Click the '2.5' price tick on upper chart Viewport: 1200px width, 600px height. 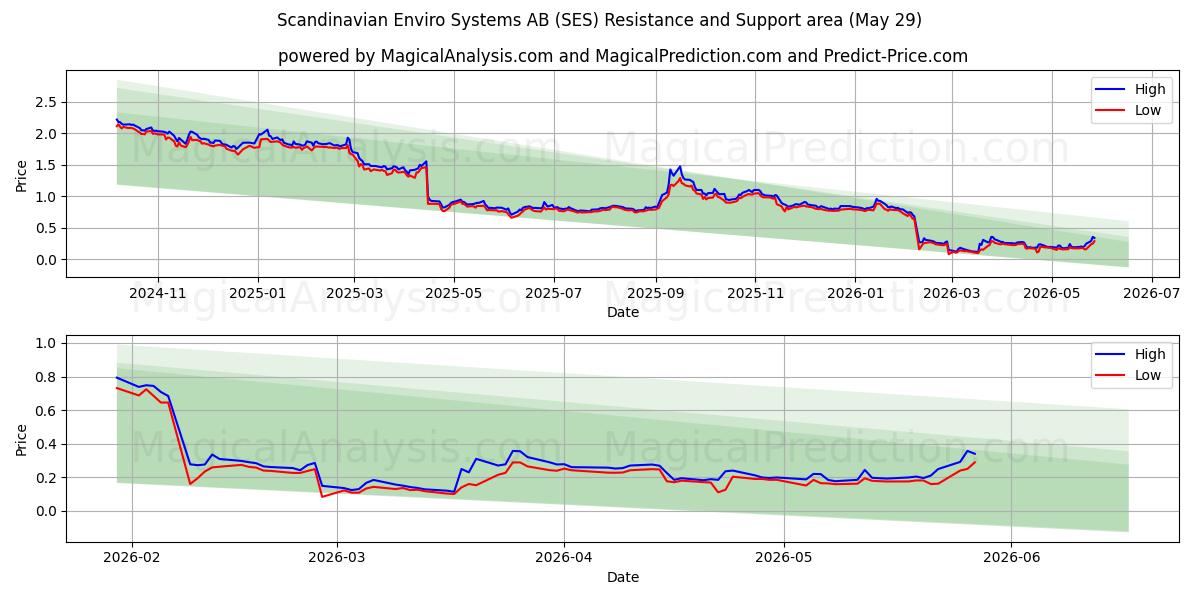47,102
